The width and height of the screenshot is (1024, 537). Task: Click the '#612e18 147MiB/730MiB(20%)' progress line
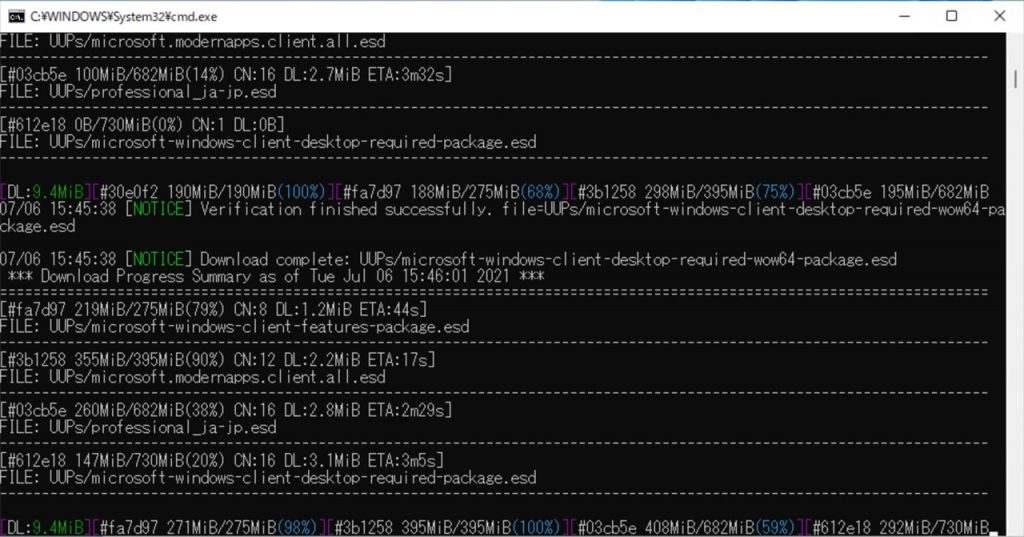tap(221, 461)
